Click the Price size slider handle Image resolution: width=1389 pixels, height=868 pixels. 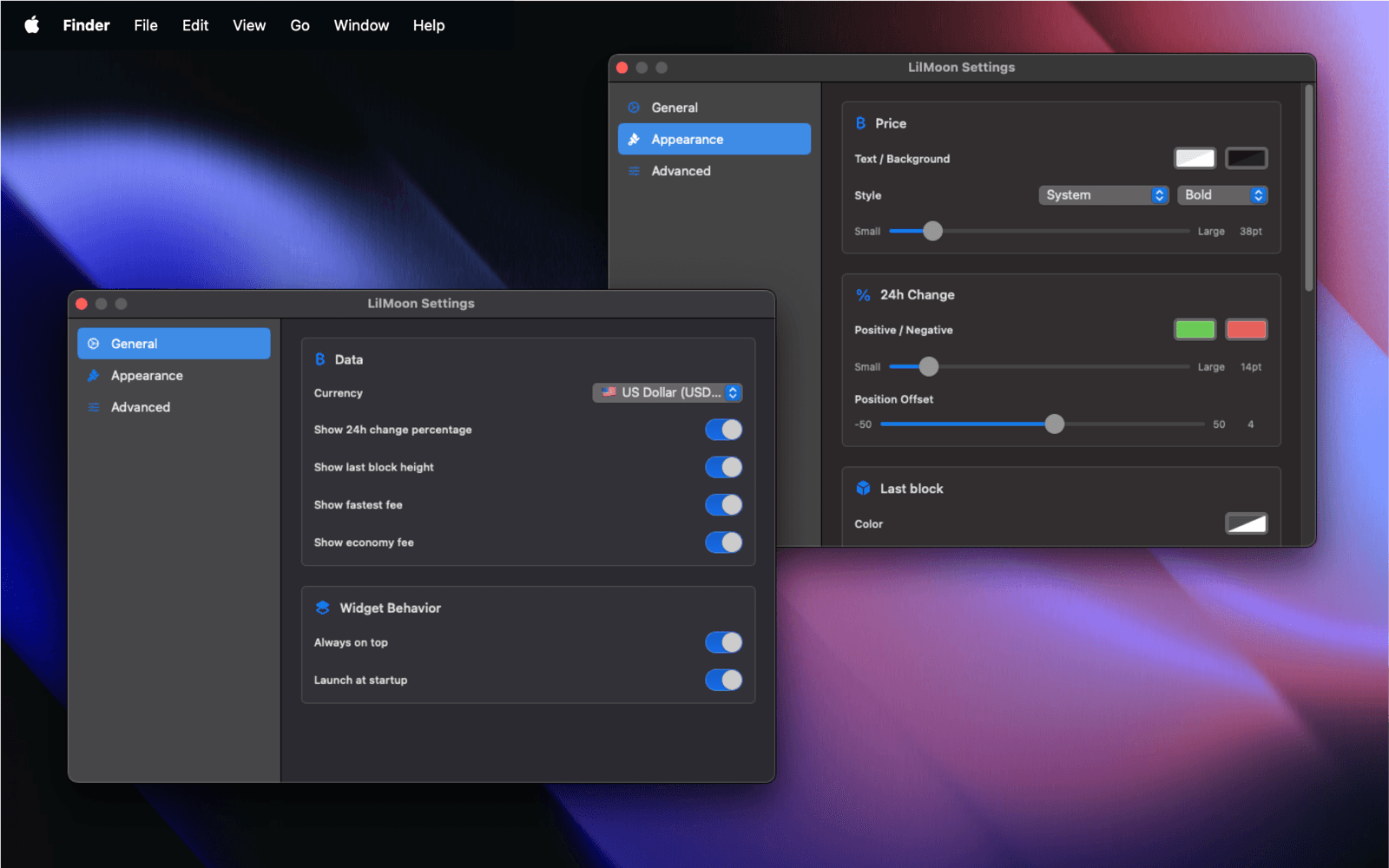point(932,231)
